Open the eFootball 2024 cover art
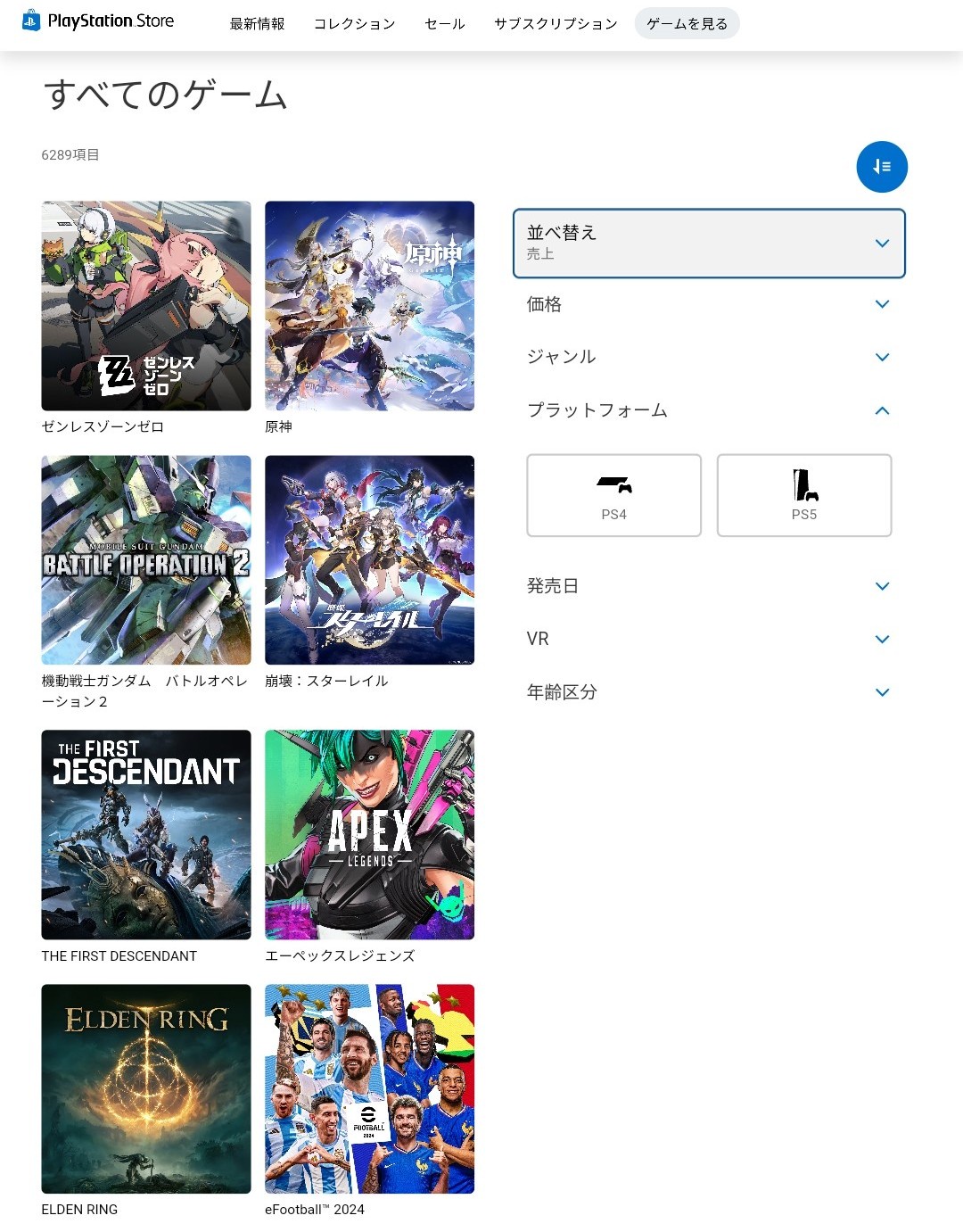Screen dimensions: 963x1232 (370, 1089)
